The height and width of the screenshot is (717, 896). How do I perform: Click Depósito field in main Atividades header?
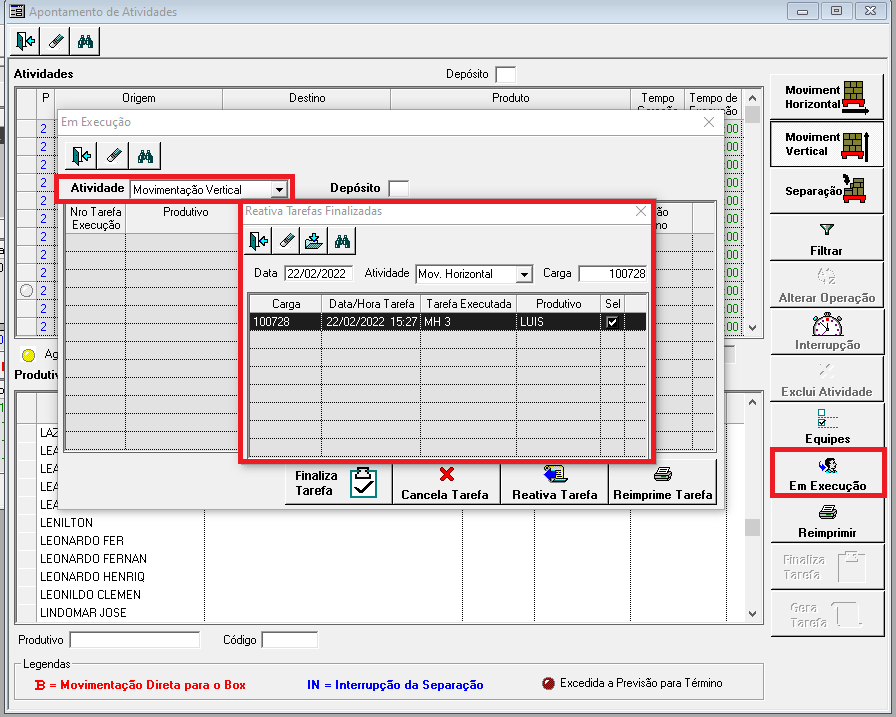[x=505, y=74]
